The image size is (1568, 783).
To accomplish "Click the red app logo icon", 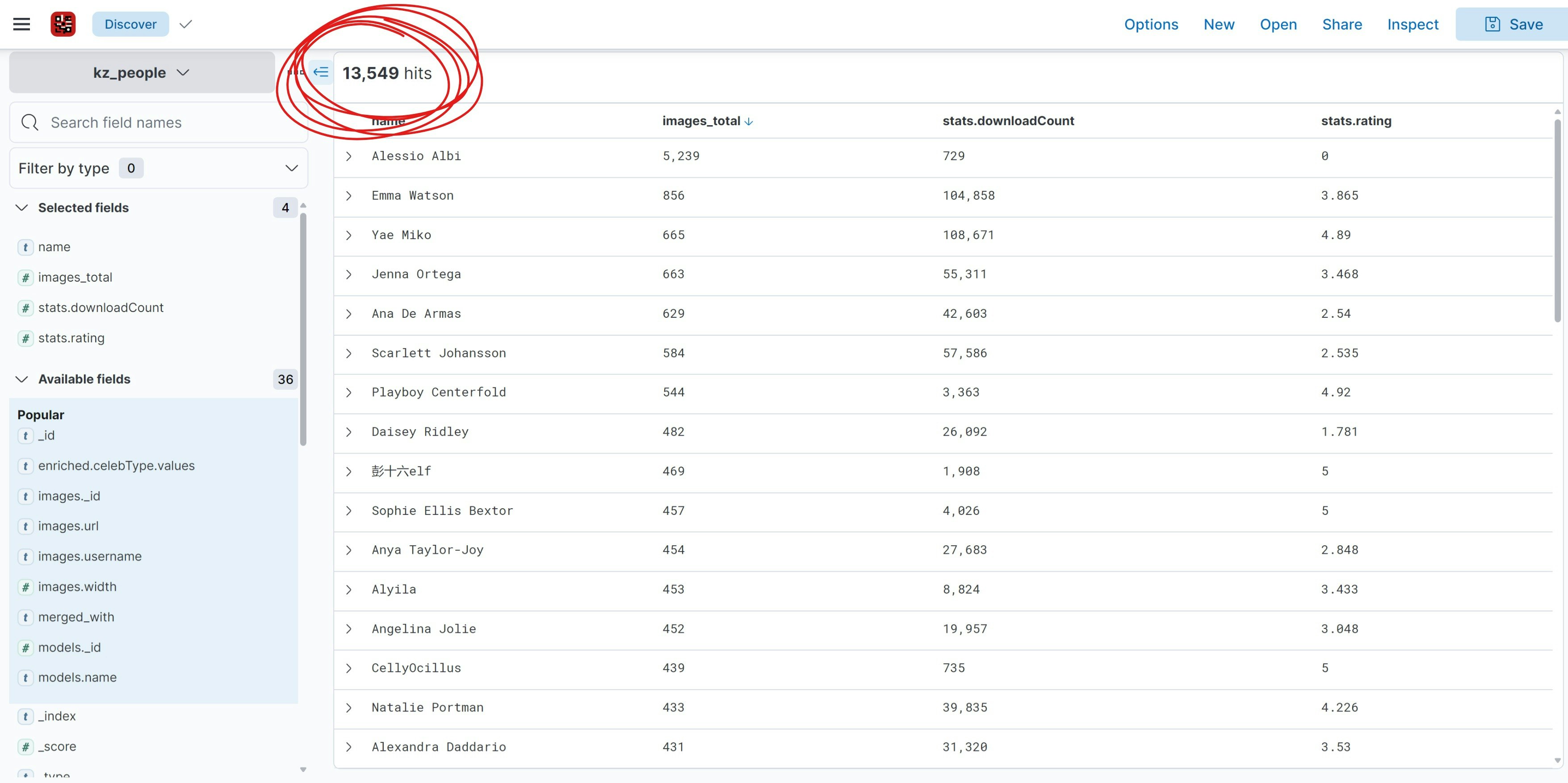I will pyautogui.click(x=63, y=24).
